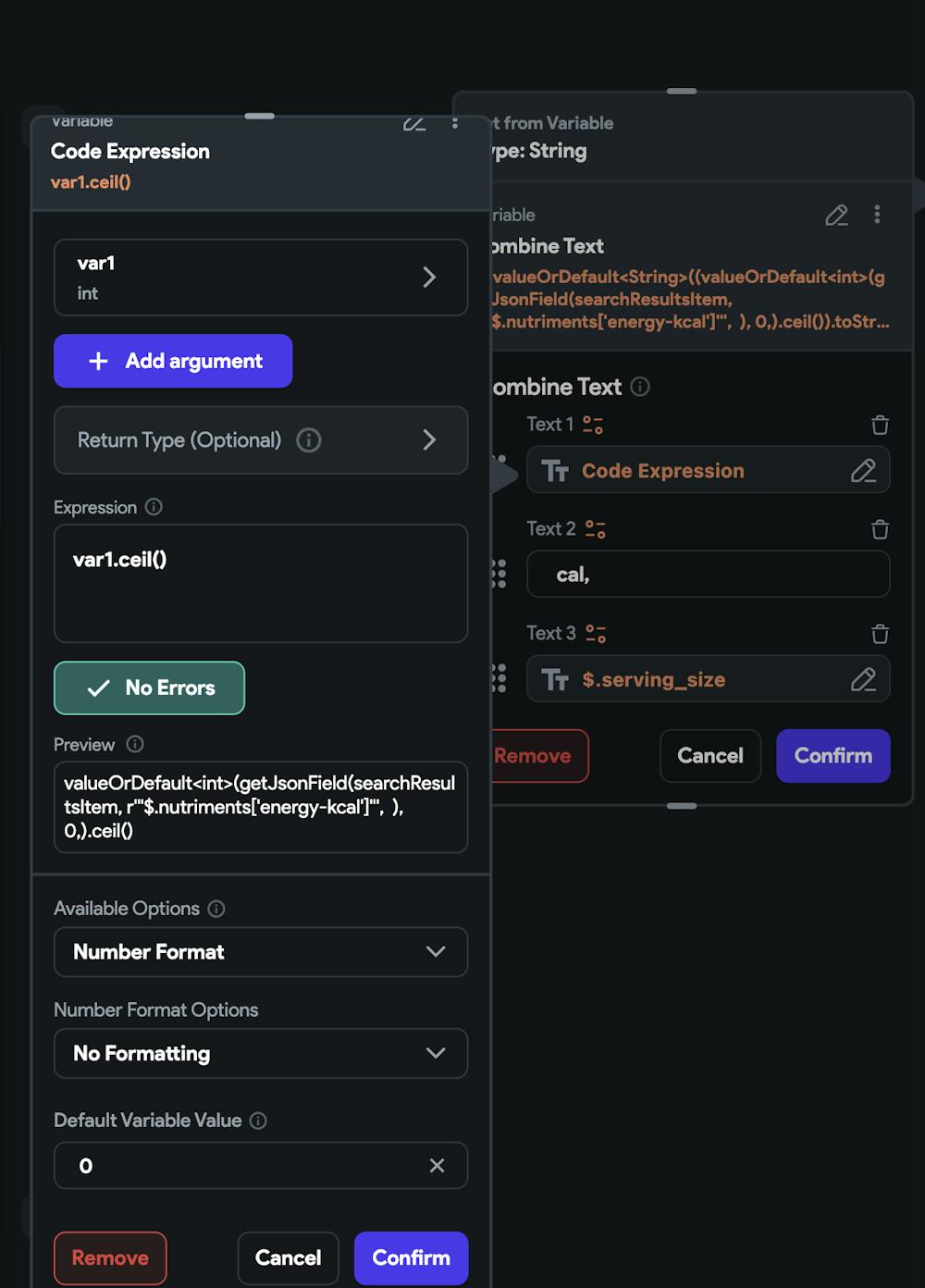925x1288 pixels.
Task: Delete Text 3 using its trash icon
Action: [880, 634]
